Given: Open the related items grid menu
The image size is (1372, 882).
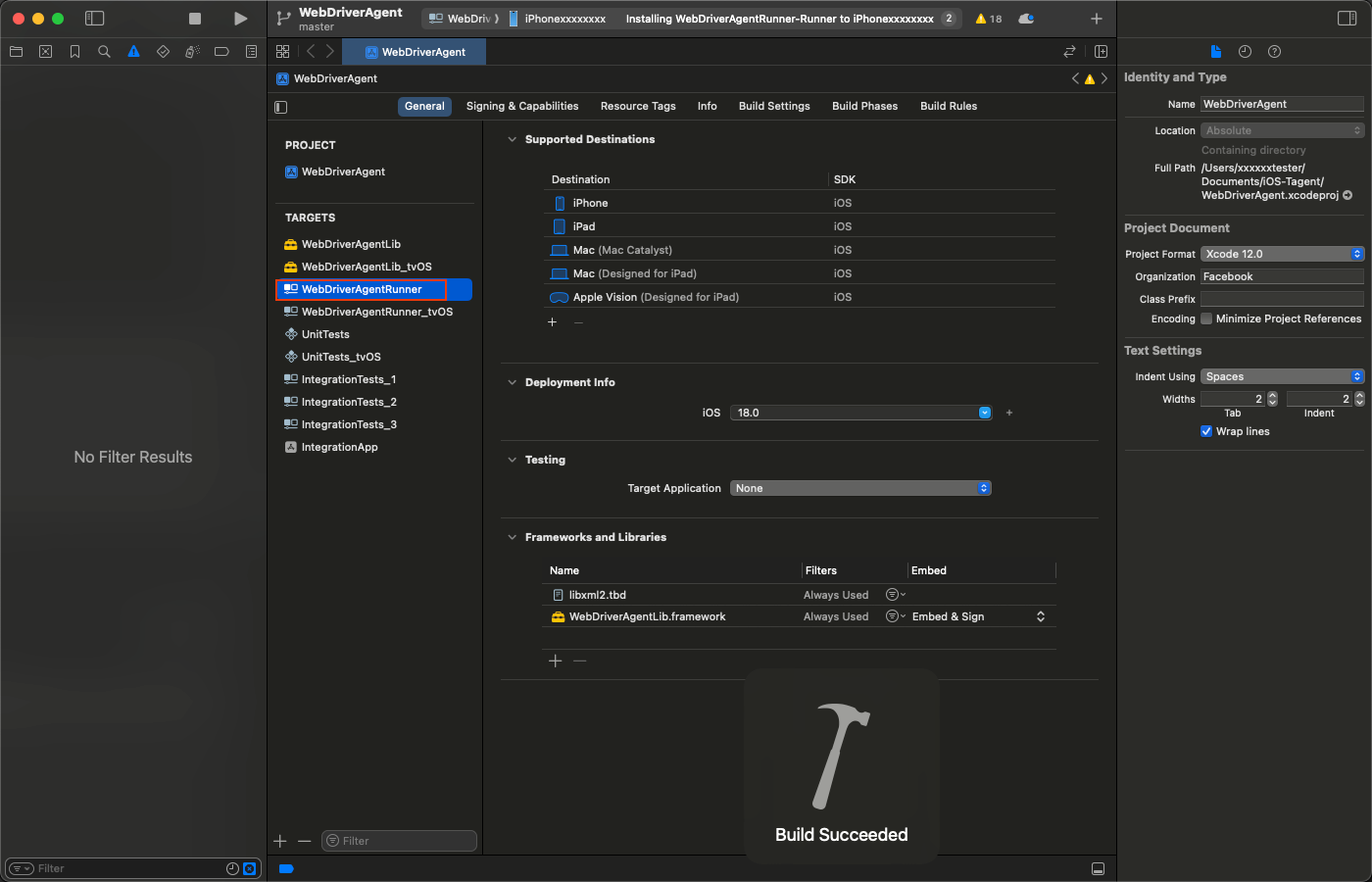Looking at the screenshot, I should pyautogui.click(x=282, y=52).
